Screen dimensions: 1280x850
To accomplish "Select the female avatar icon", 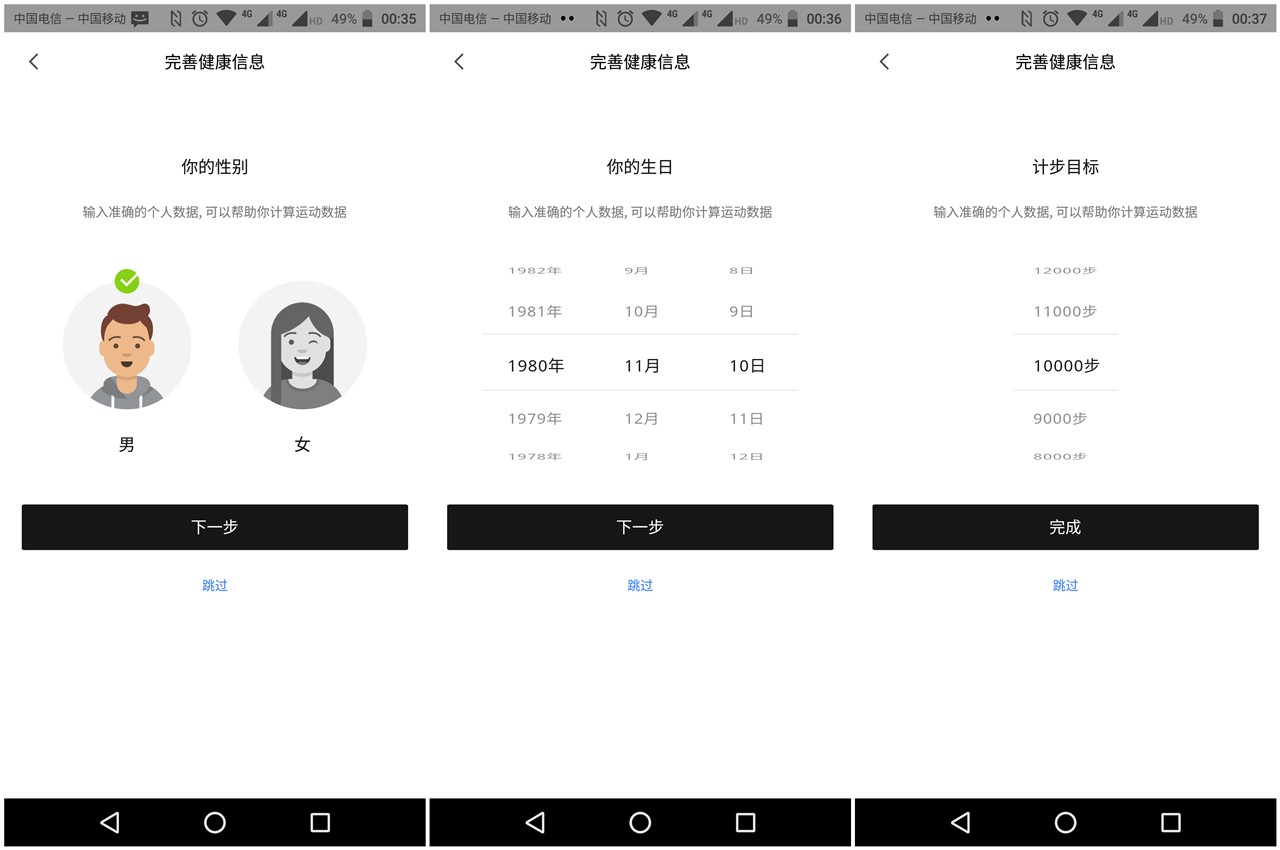I will pyautogui.click(x=302, y=344).
